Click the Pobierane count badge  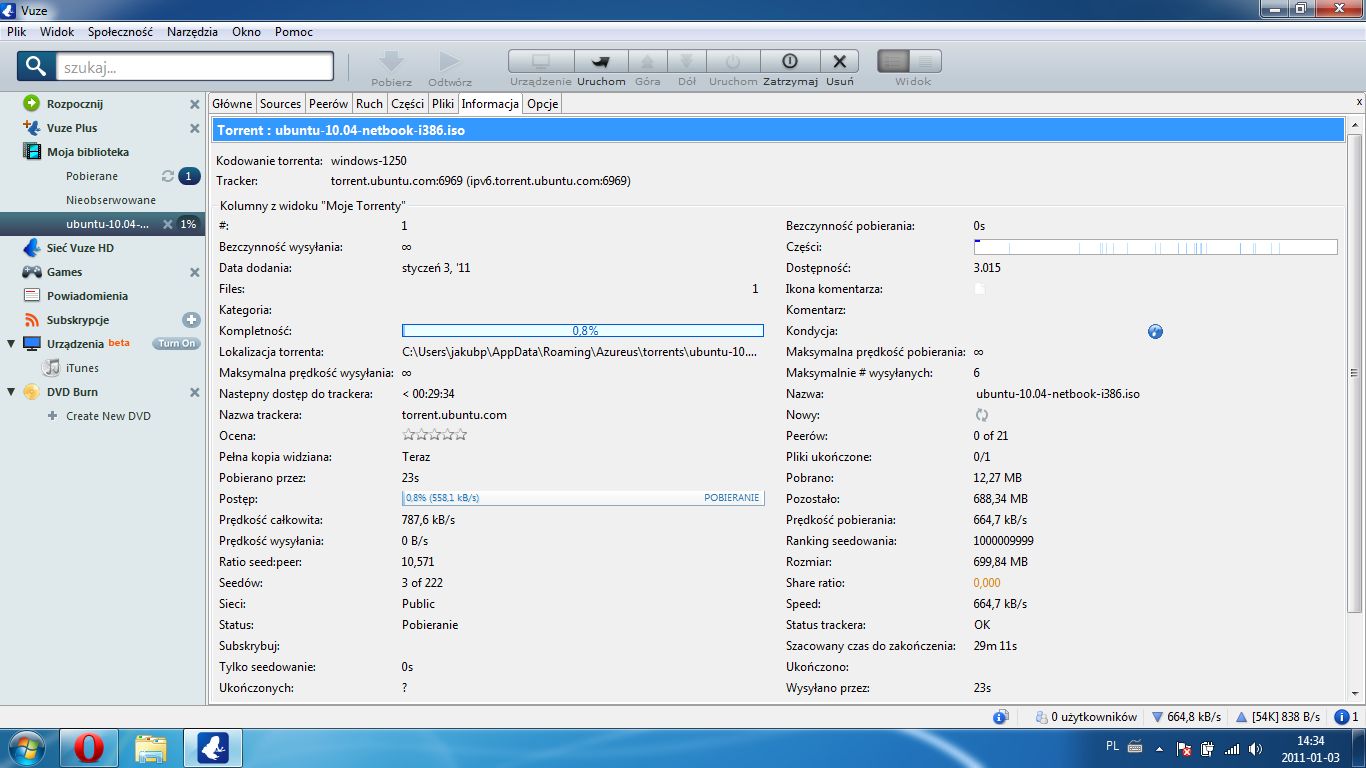(x=189, y=176)
